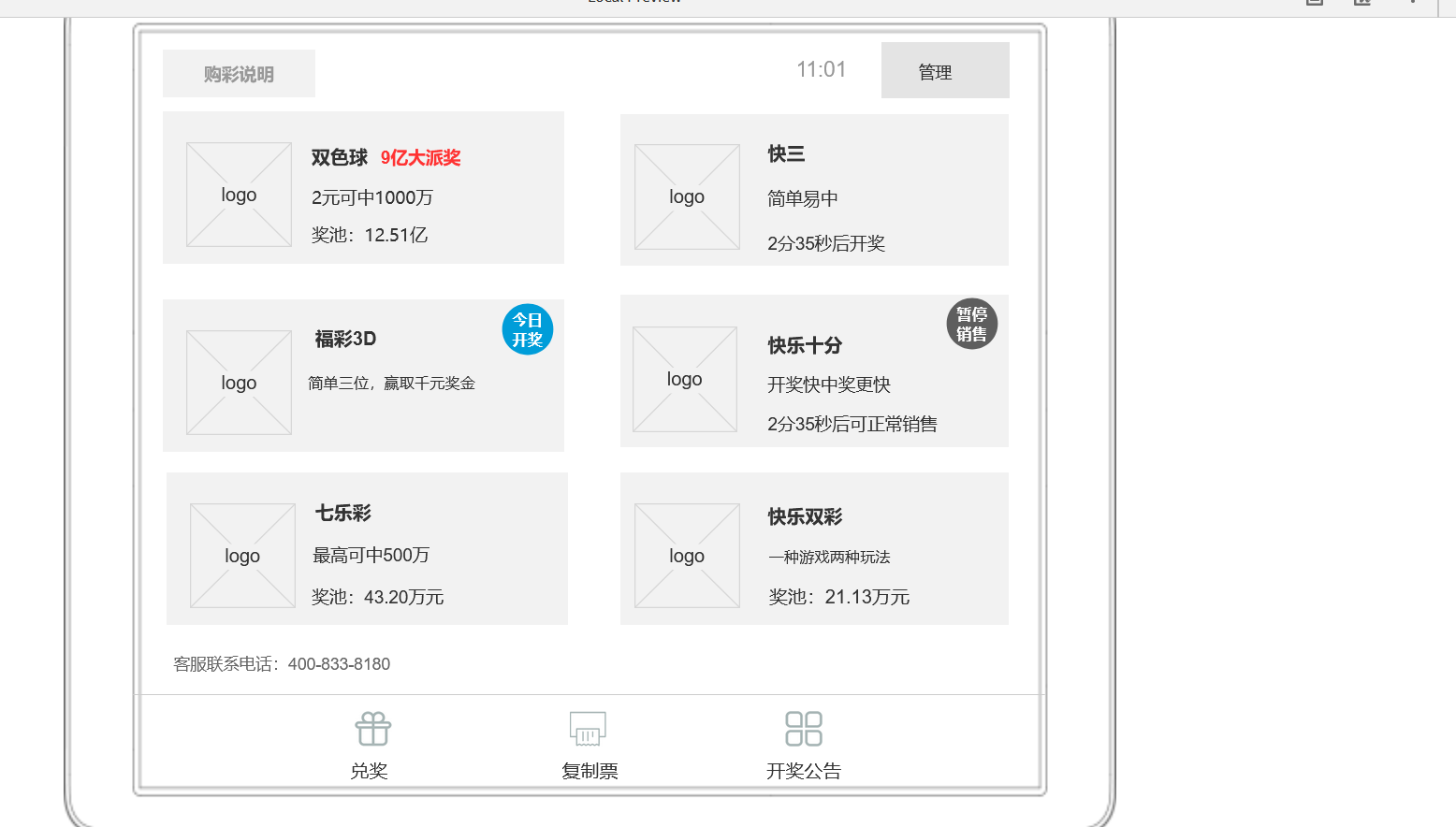The width and height of the screenshot is (1456, 827).
Task: Click 简单三位，赢取千元奖金 description
Action: pyautogui.click(x=392, y=383)
